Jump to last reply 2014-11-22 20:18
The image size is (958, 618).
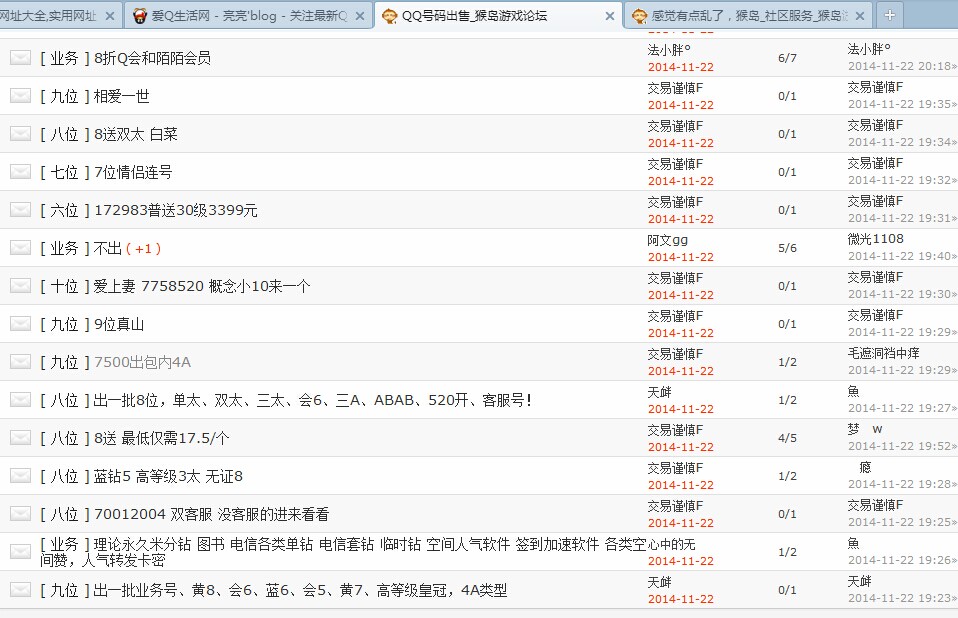click(902, 66)
